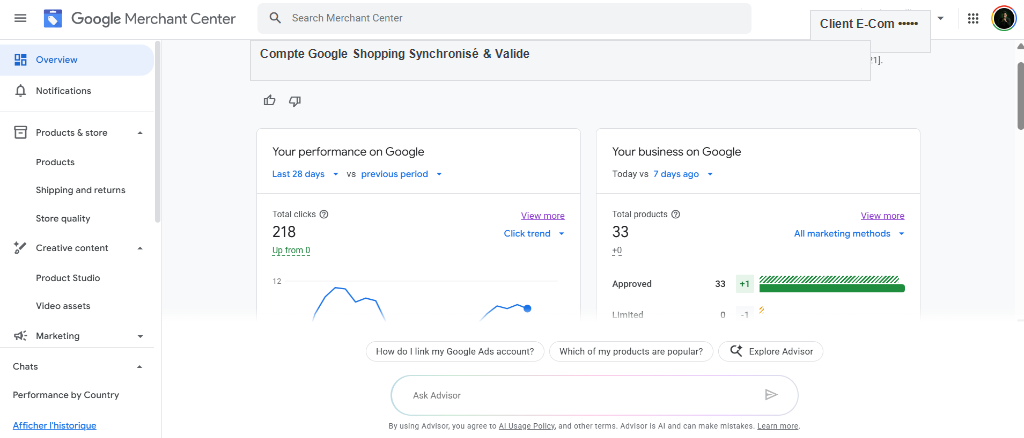Open Shipping and returns

coord(80,190)
